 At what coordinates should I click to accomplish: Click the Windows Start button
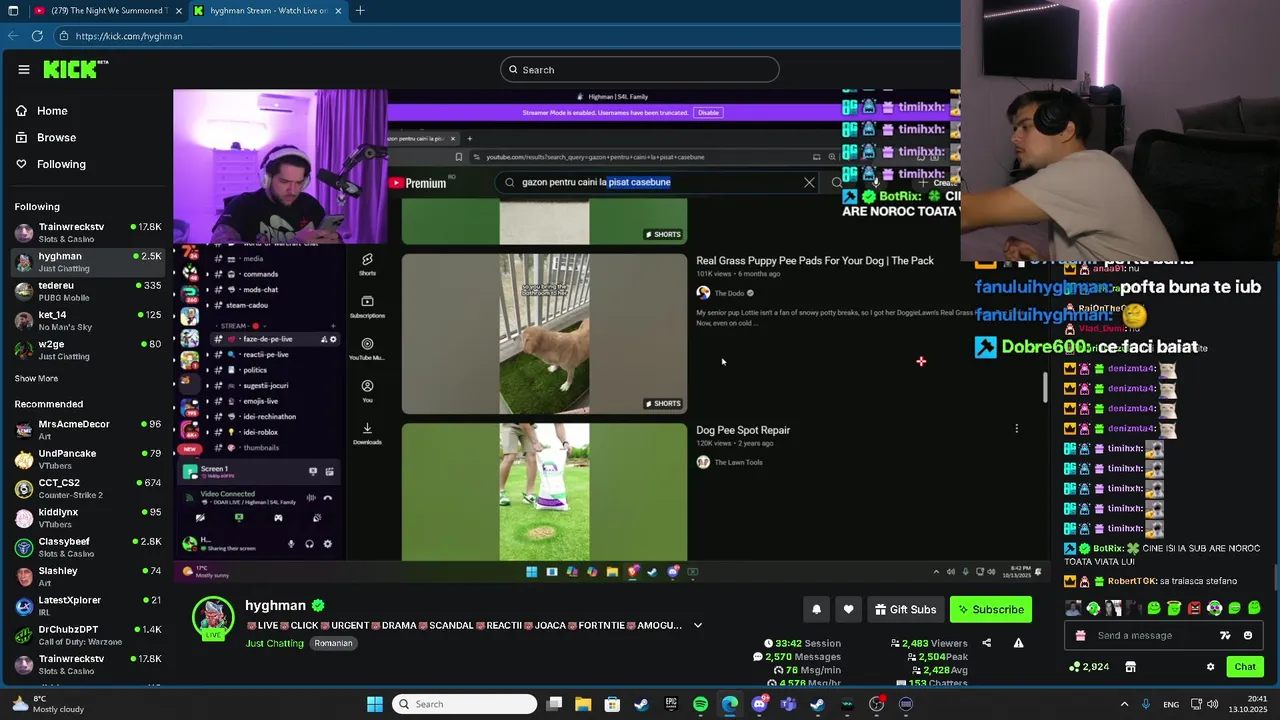pyautogui.click(x=375, y=704)
